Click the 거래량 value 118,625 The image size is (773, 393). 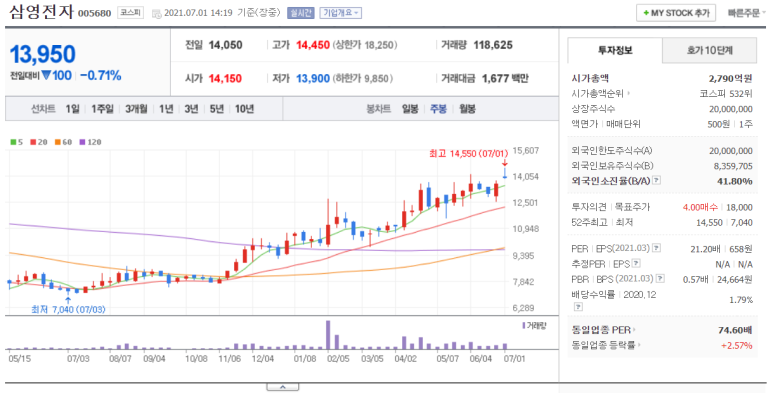(493, 45)
